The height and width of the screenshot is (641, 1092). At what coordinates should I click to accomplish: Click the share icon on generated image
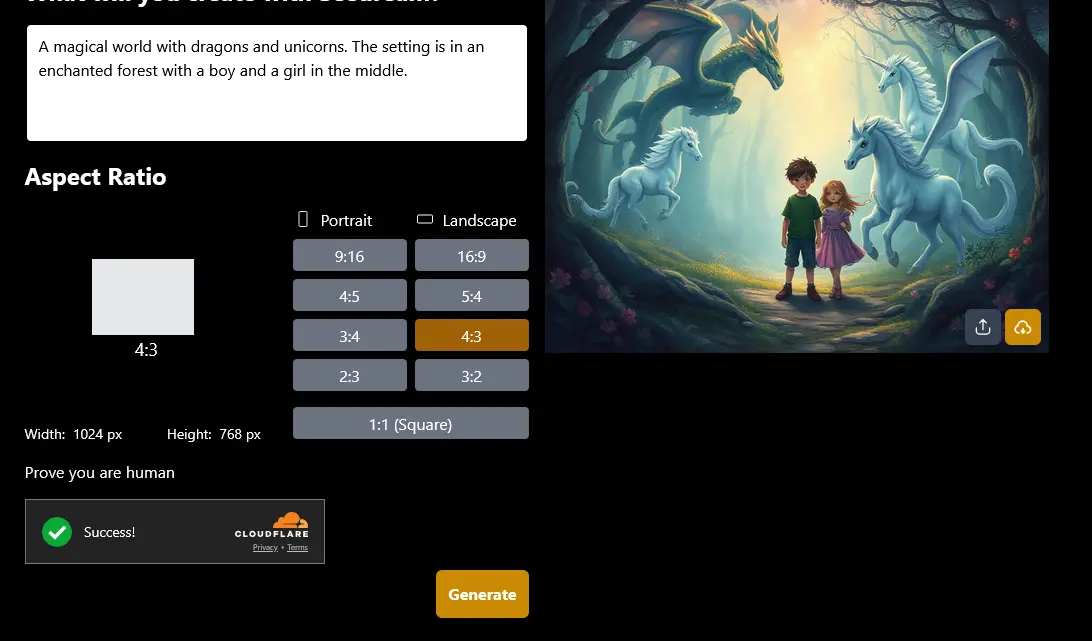[983, 327]
